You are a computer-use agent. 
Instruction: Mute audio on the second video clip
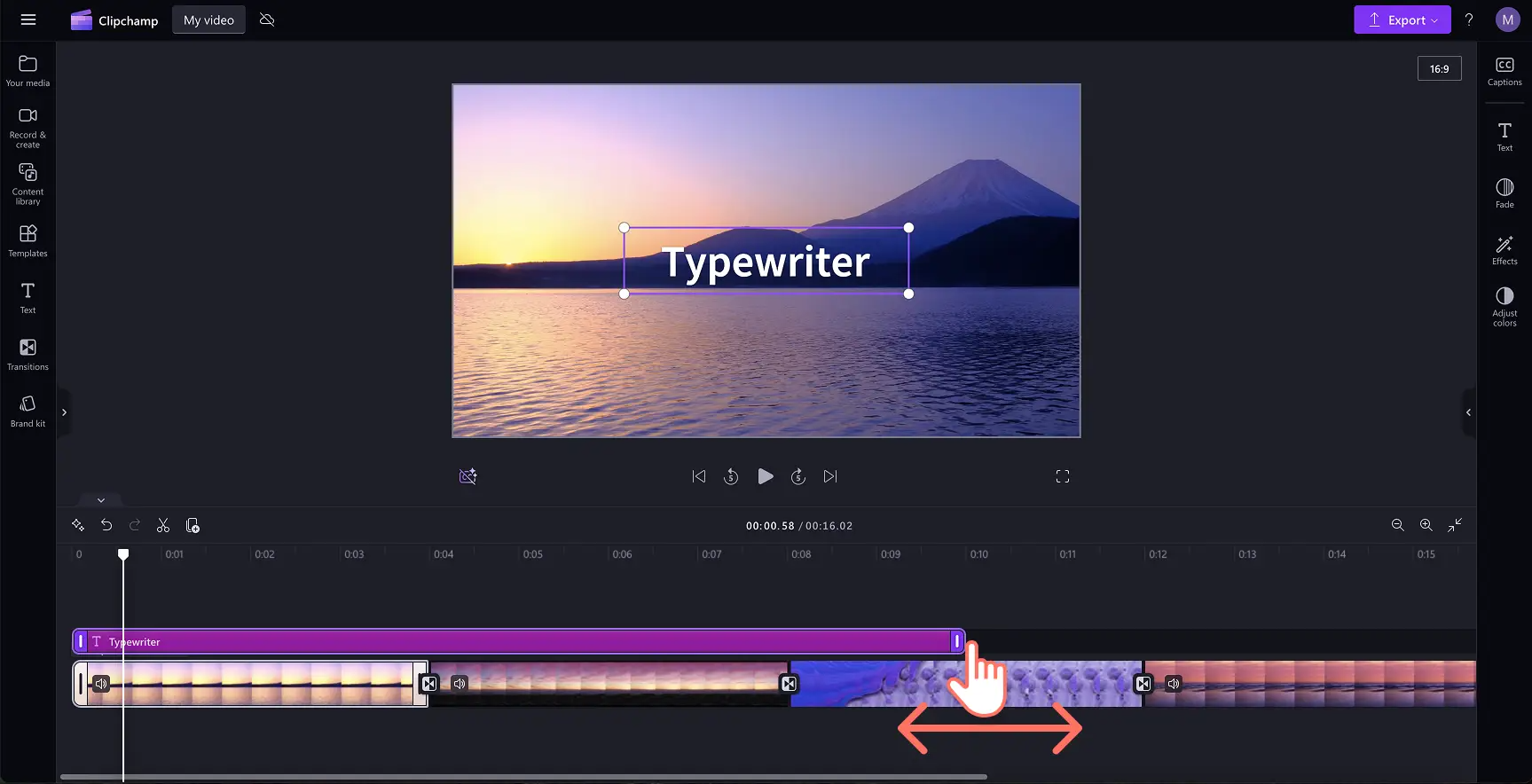tap(460, 684)
